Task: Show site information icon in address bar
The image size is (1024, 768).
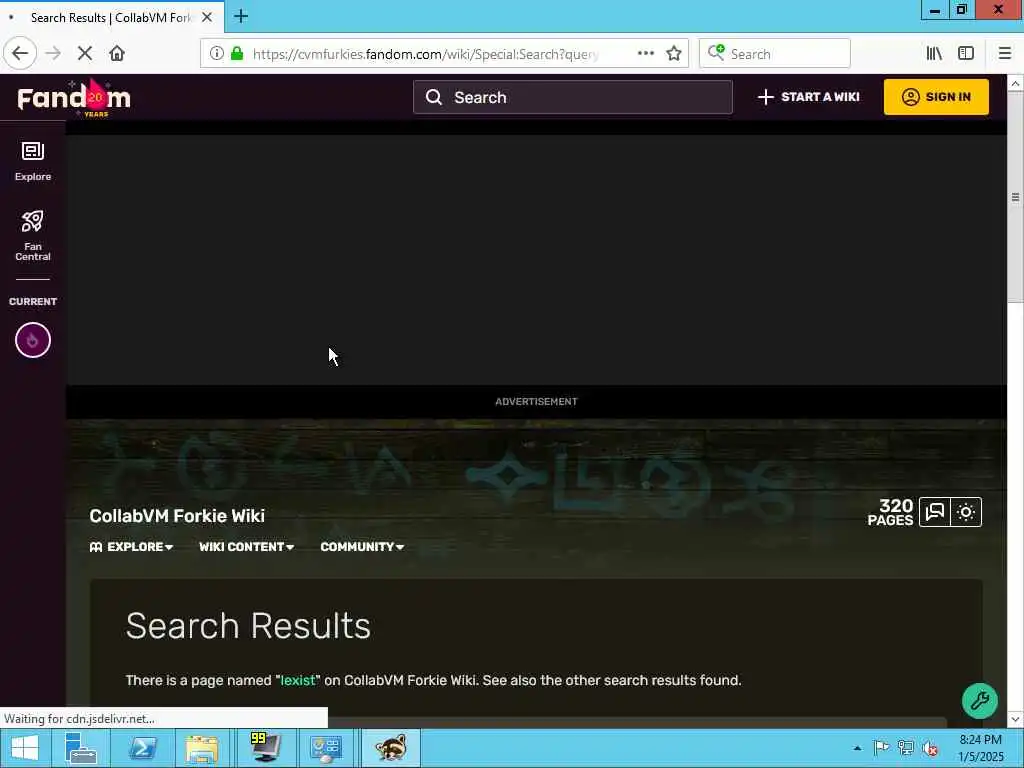Action: [x=217, y=54]
